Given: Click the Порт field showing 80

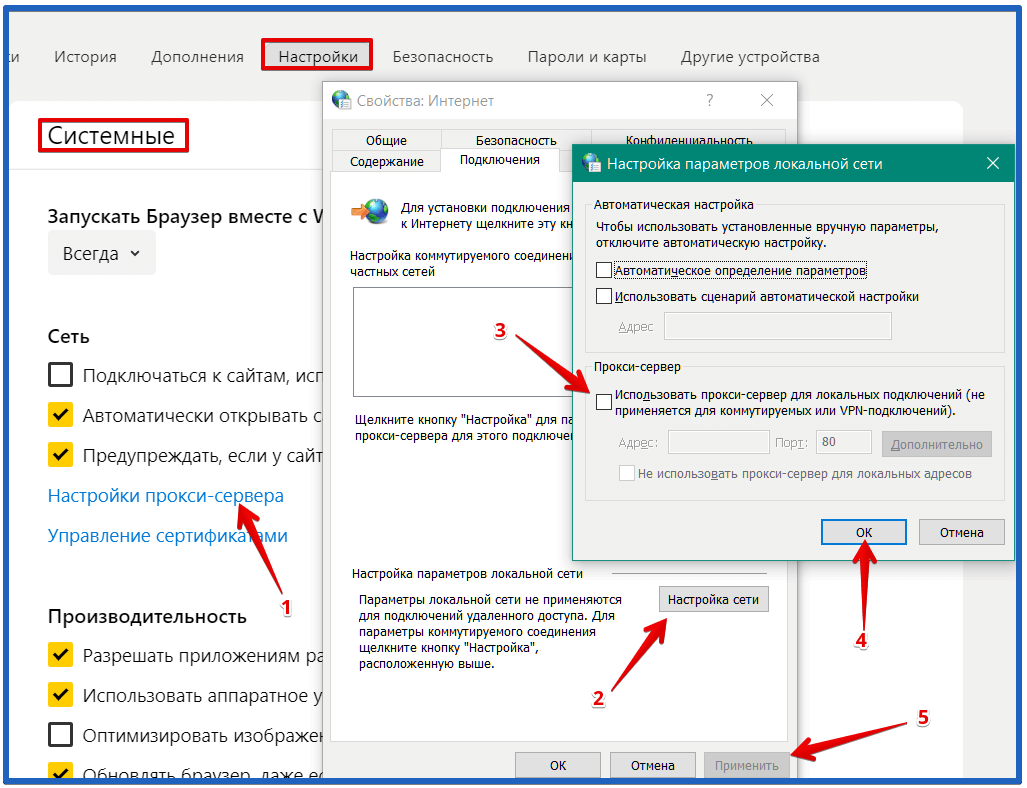Looking at the screenshot, I should [844, 442].
